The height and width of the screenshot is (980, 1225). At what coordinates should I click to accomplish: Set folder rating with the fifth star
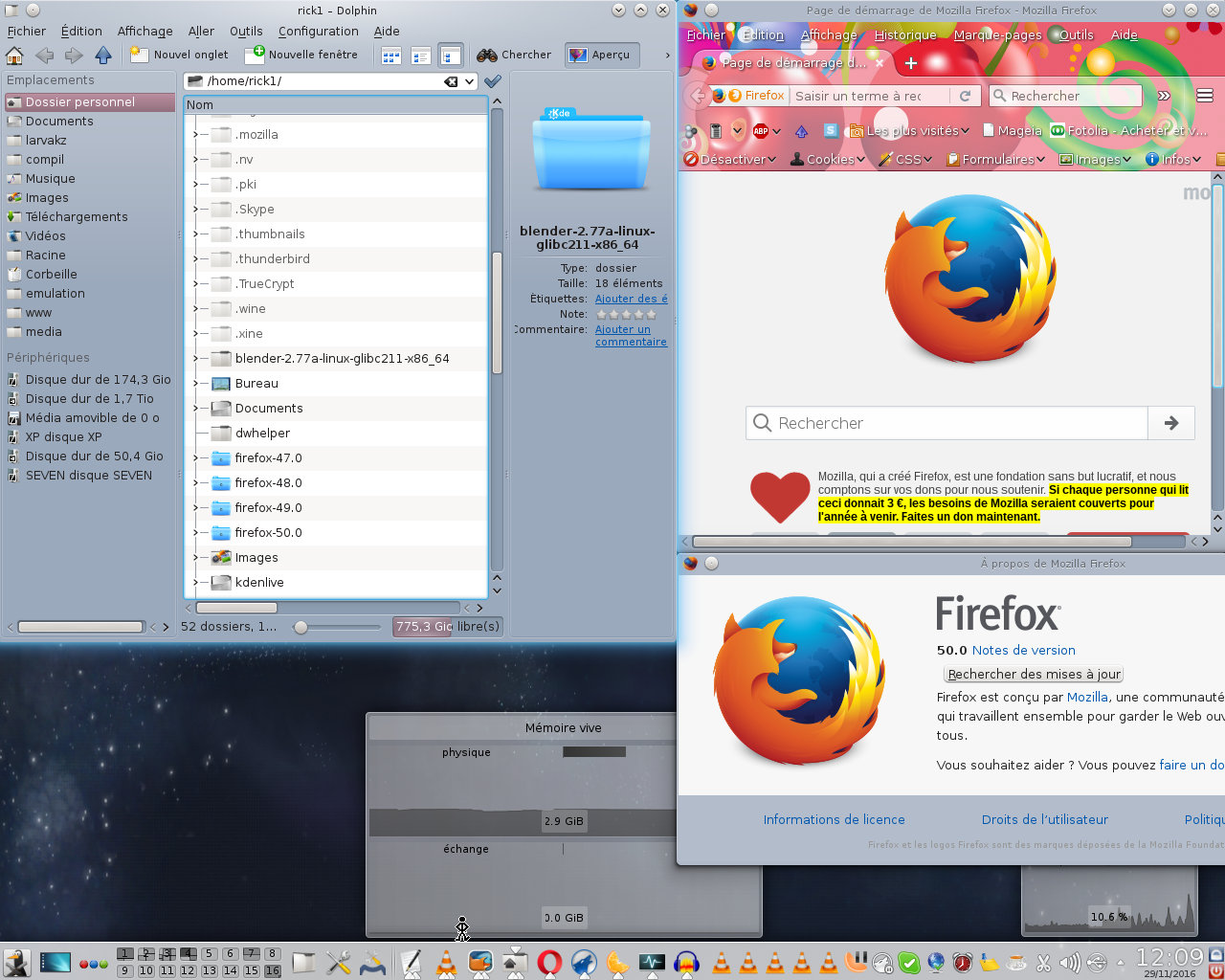[652, 314]
